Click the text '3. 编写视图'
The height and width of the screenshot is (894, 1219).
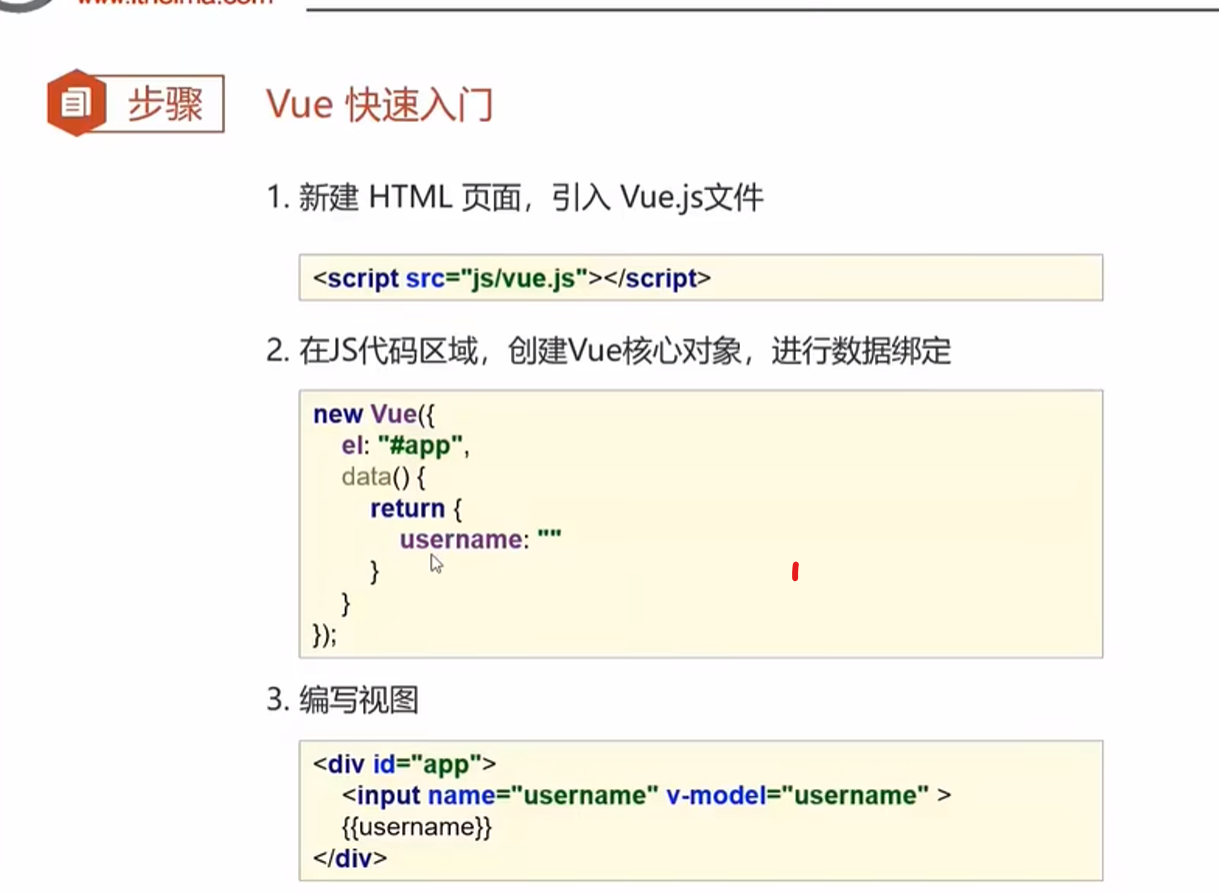pos(342,701)
